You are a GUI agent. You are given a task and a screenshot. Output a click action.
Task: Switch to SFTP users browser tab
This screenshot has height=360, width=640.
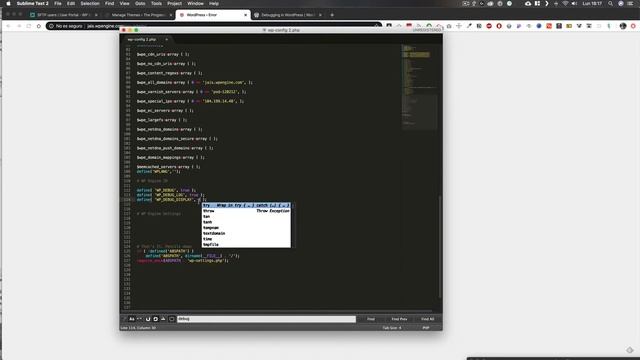tap(64, 15)
